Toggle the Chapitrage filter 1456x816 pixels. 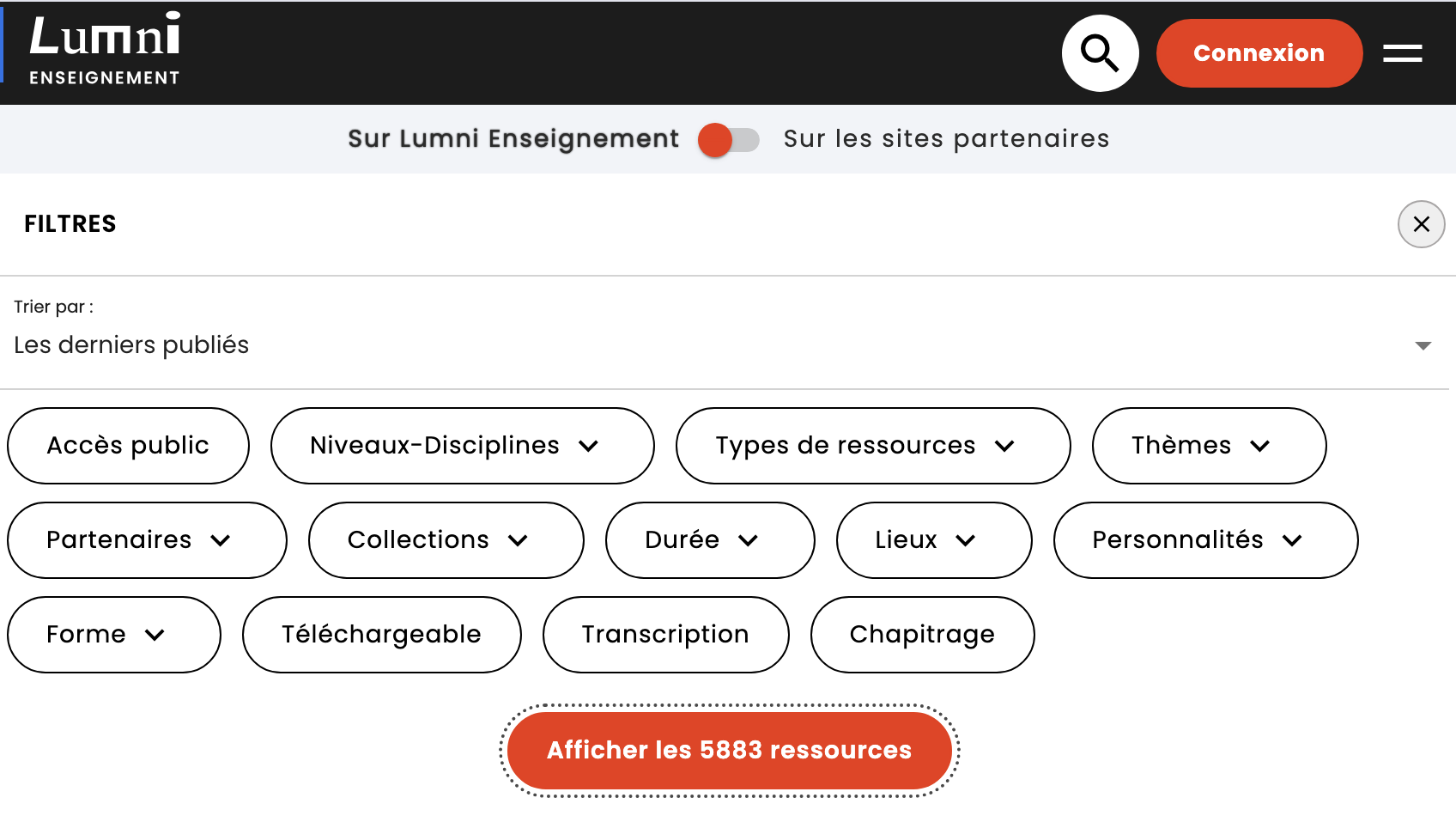[x=922, y=635]
